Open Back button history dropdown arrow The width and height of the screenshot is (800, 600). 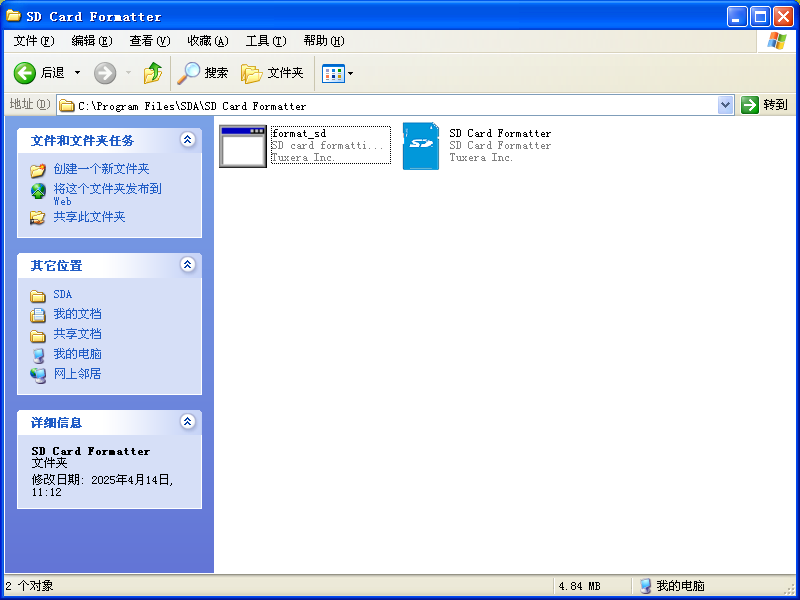click(78, 73)
